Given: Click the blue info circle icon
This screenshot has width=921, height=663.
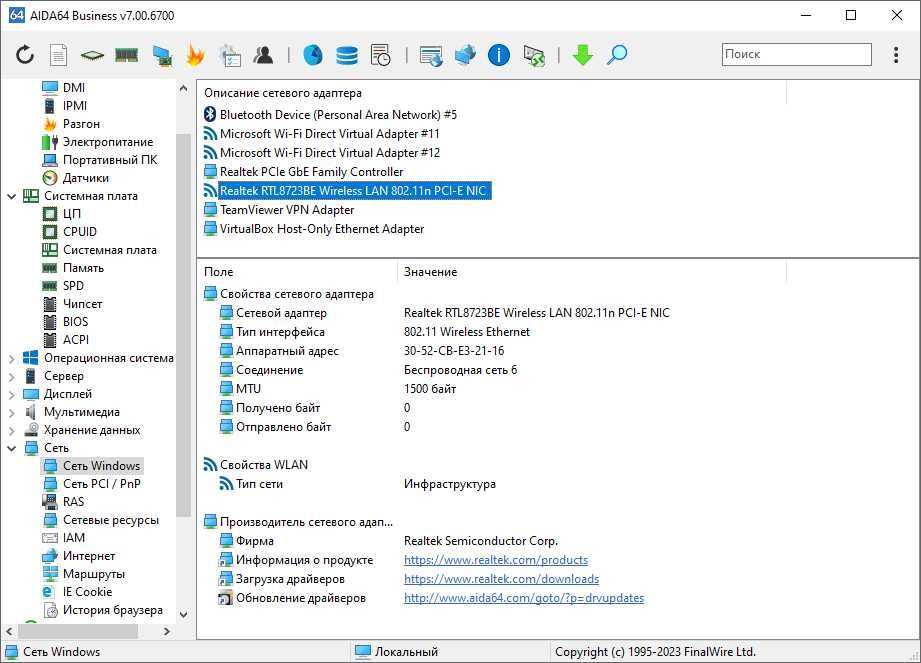Looking at the screenshot, I should pos(499,55).
